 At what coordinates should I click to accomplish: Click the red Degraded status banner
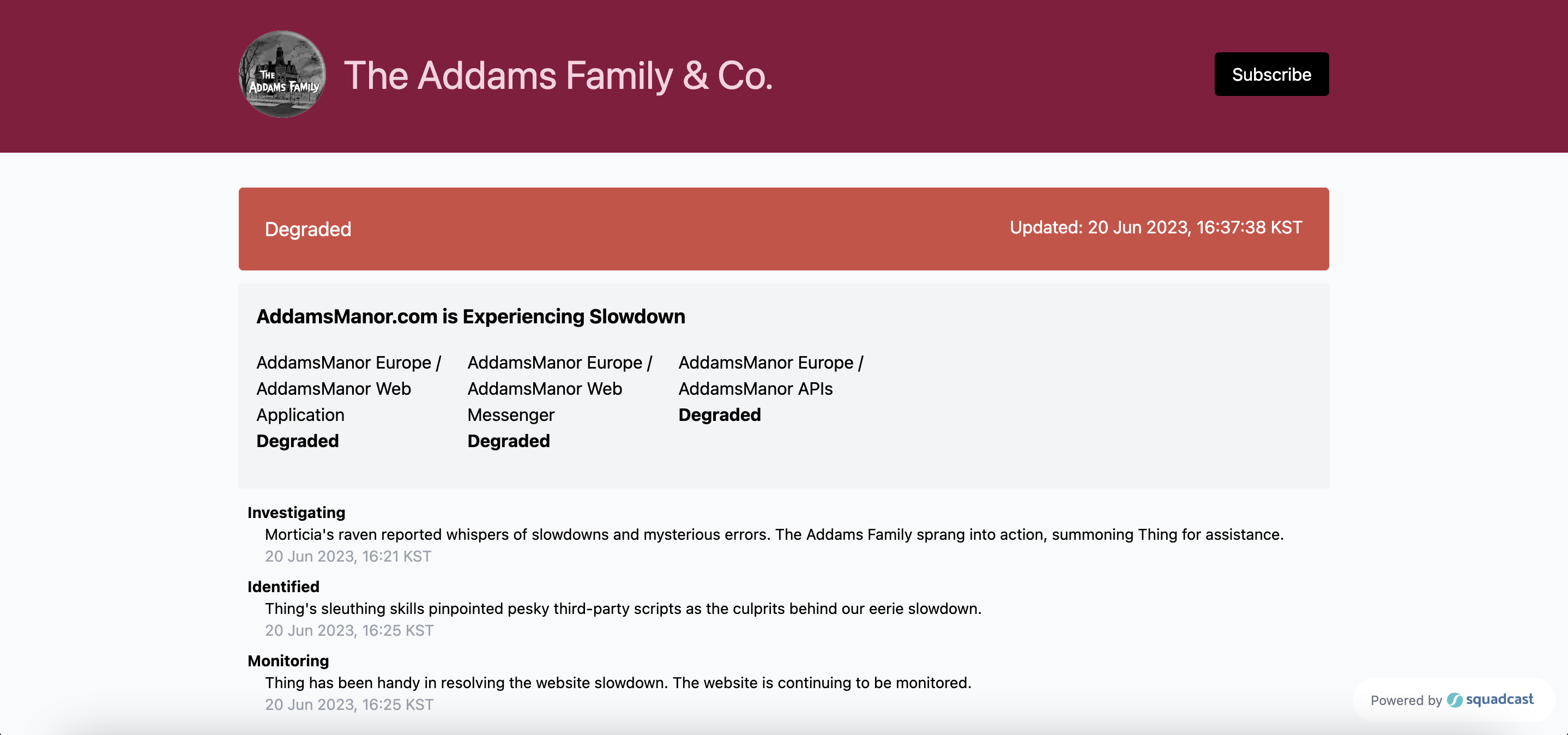click(783, 229)
